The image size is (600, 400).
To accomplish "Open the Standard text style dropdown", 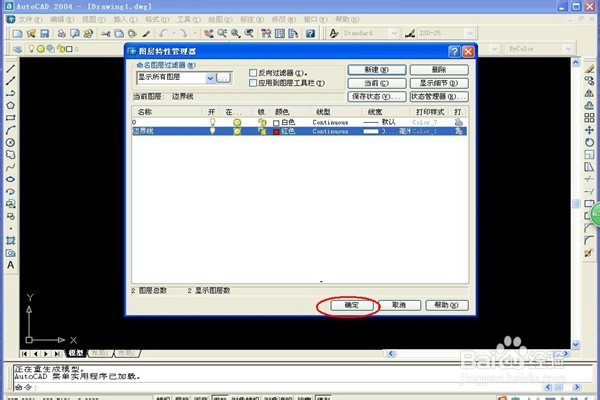I will pos(394,34).
